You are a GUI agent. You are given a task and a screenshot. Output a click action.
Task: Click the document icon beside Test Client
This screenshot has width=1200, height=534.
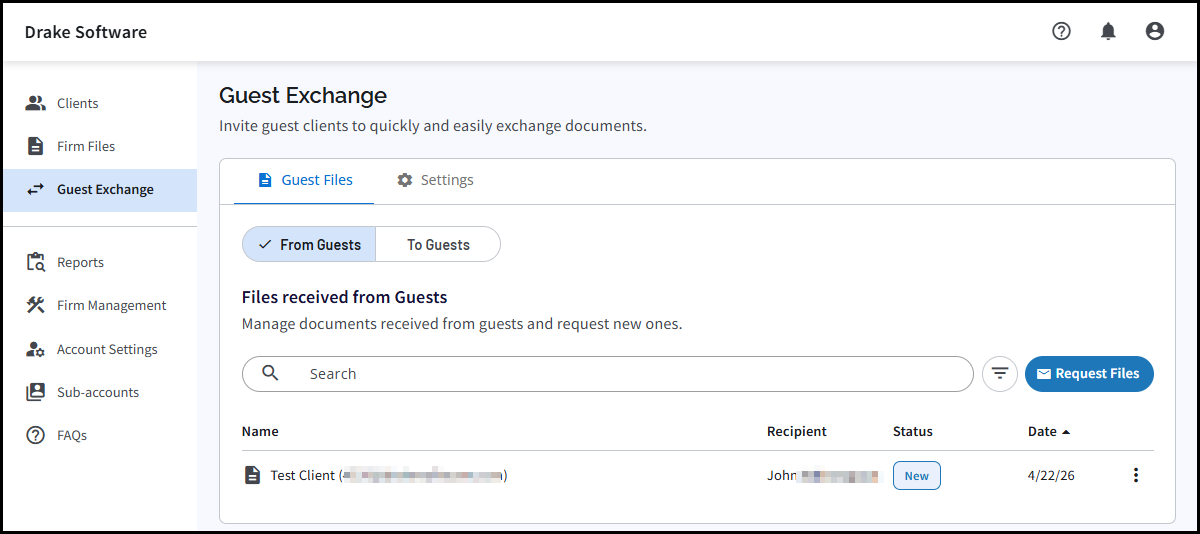(253, 475)
